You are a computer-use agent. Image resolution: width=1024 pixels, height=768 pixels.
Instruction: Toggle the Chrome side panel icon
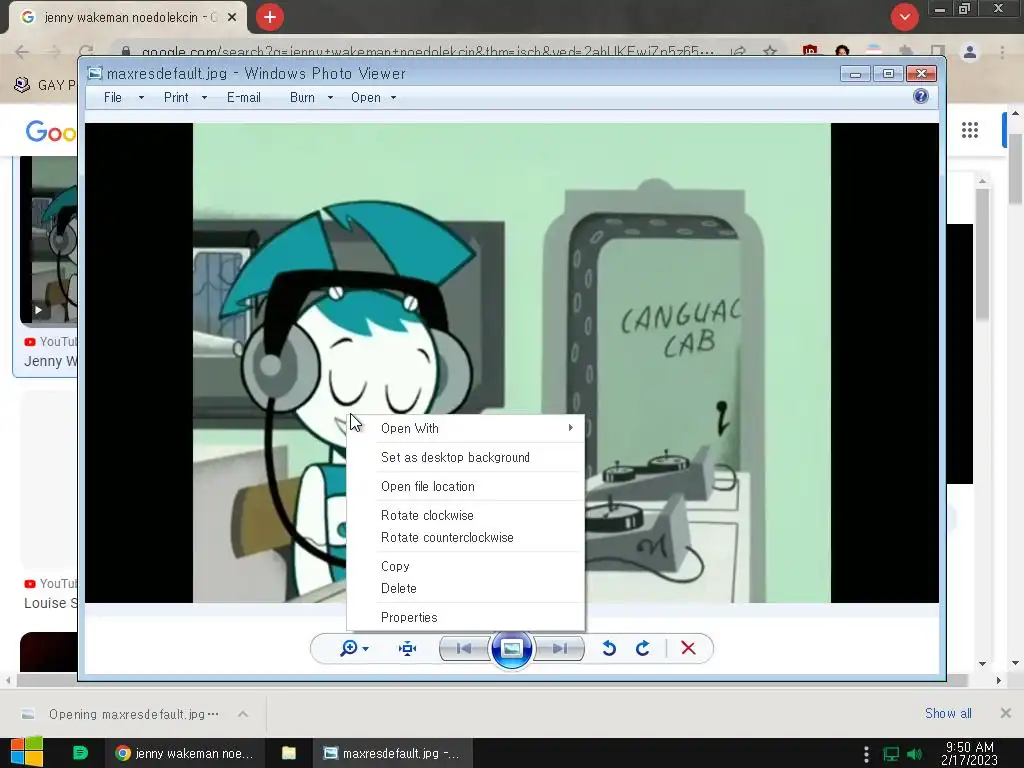coord(938,52)
